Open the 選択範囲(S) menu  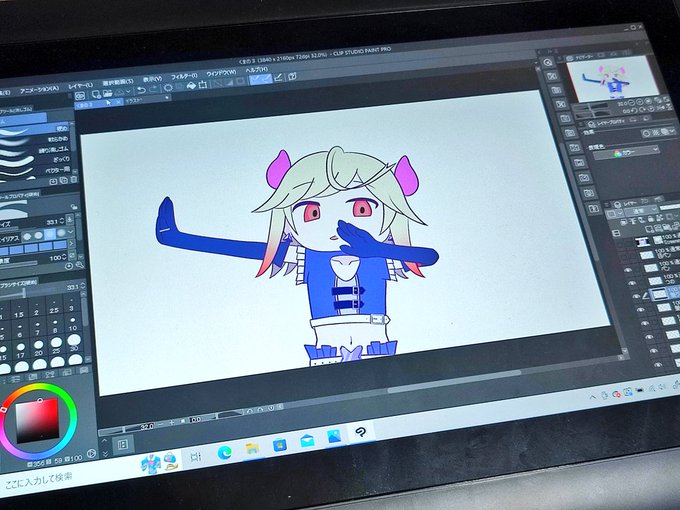click(x=118, y=82)
